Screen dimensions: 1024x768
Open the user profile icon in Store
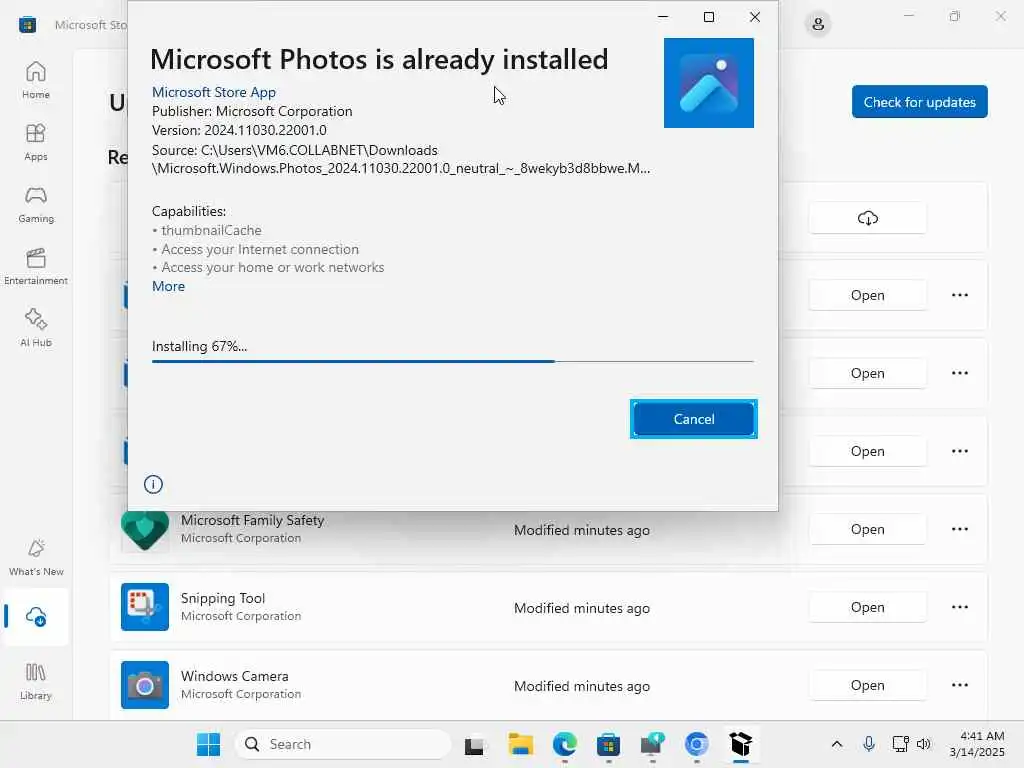pos(818,25)
